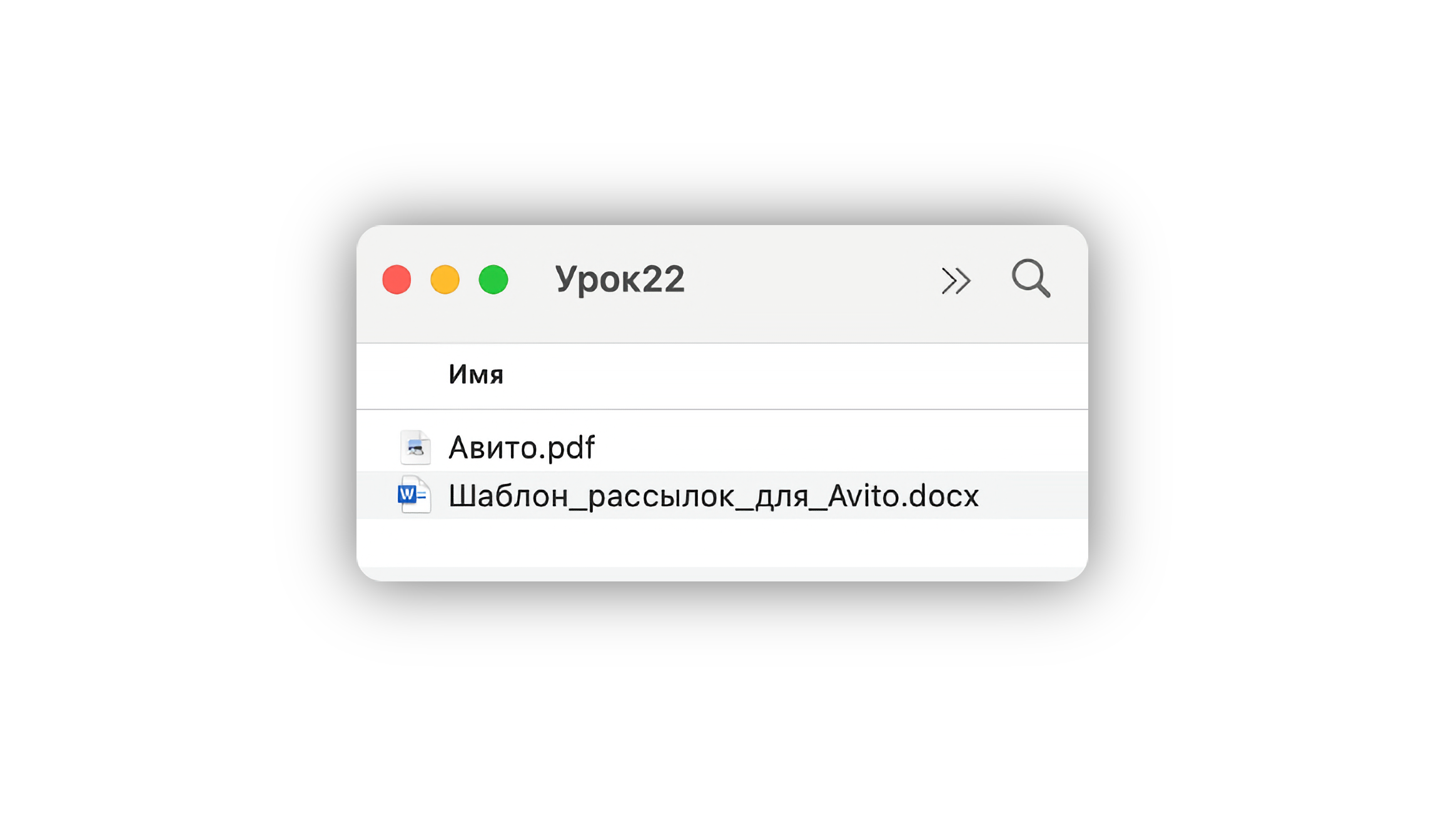1456x829 pixels.
Task: Click empty space below the file list
Action: [x=719, y=543]
